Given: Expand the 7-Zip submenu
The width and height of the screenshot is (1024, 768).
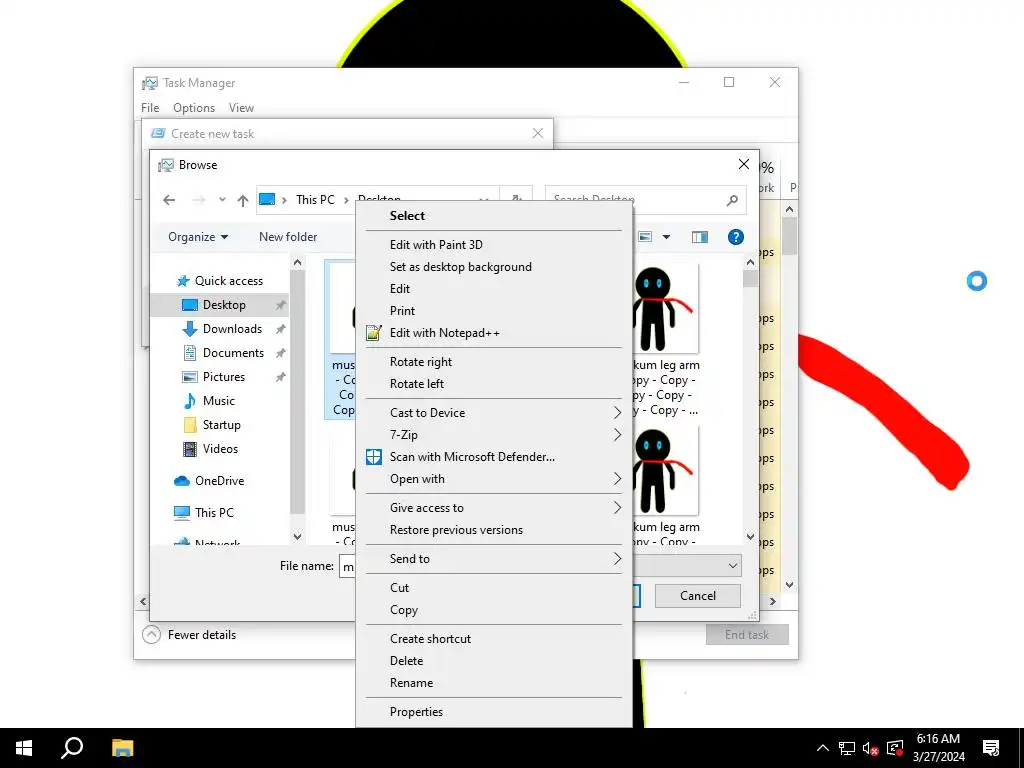Looking at the screenshot, I should pos(494,435).
